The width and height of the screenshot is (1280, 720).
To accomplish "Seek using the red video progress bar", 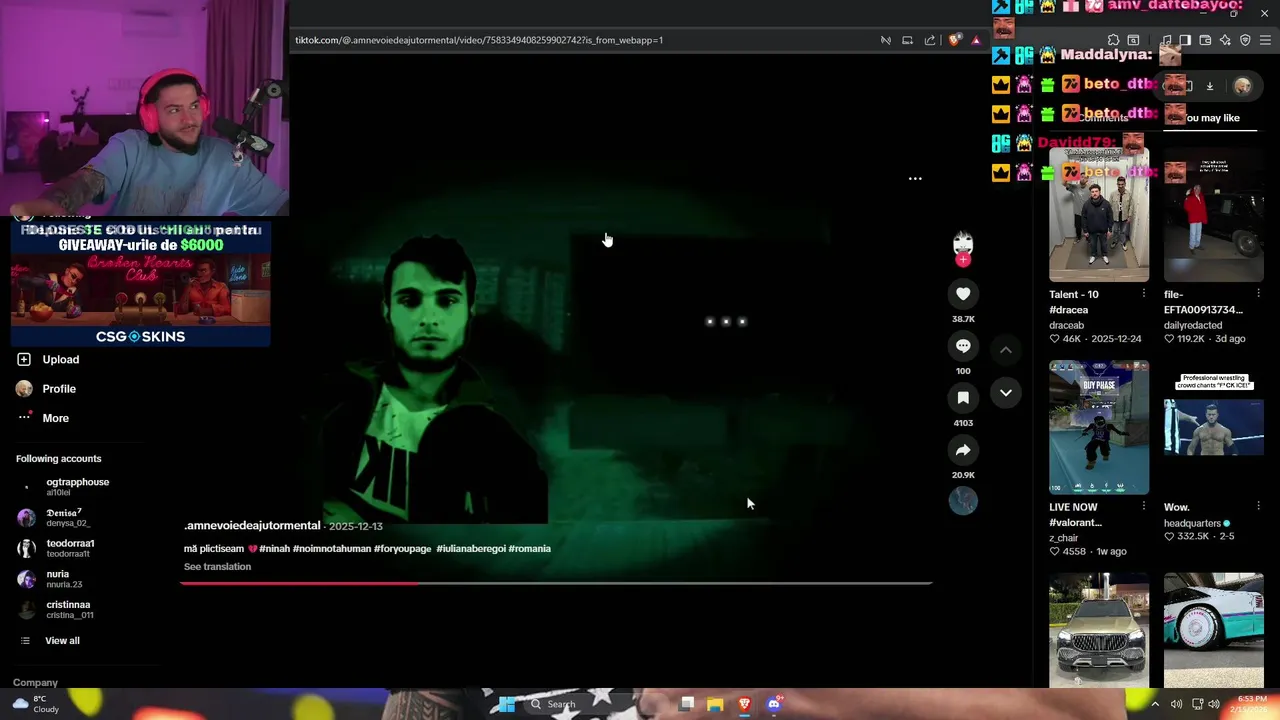I will pos(556,583).
